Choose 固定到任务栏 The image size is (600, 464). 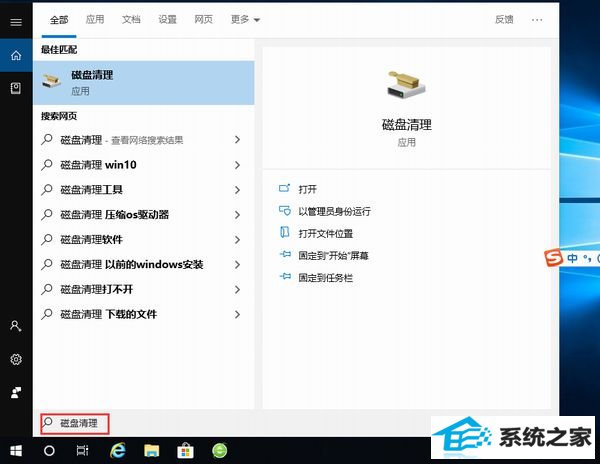(326, 277)
